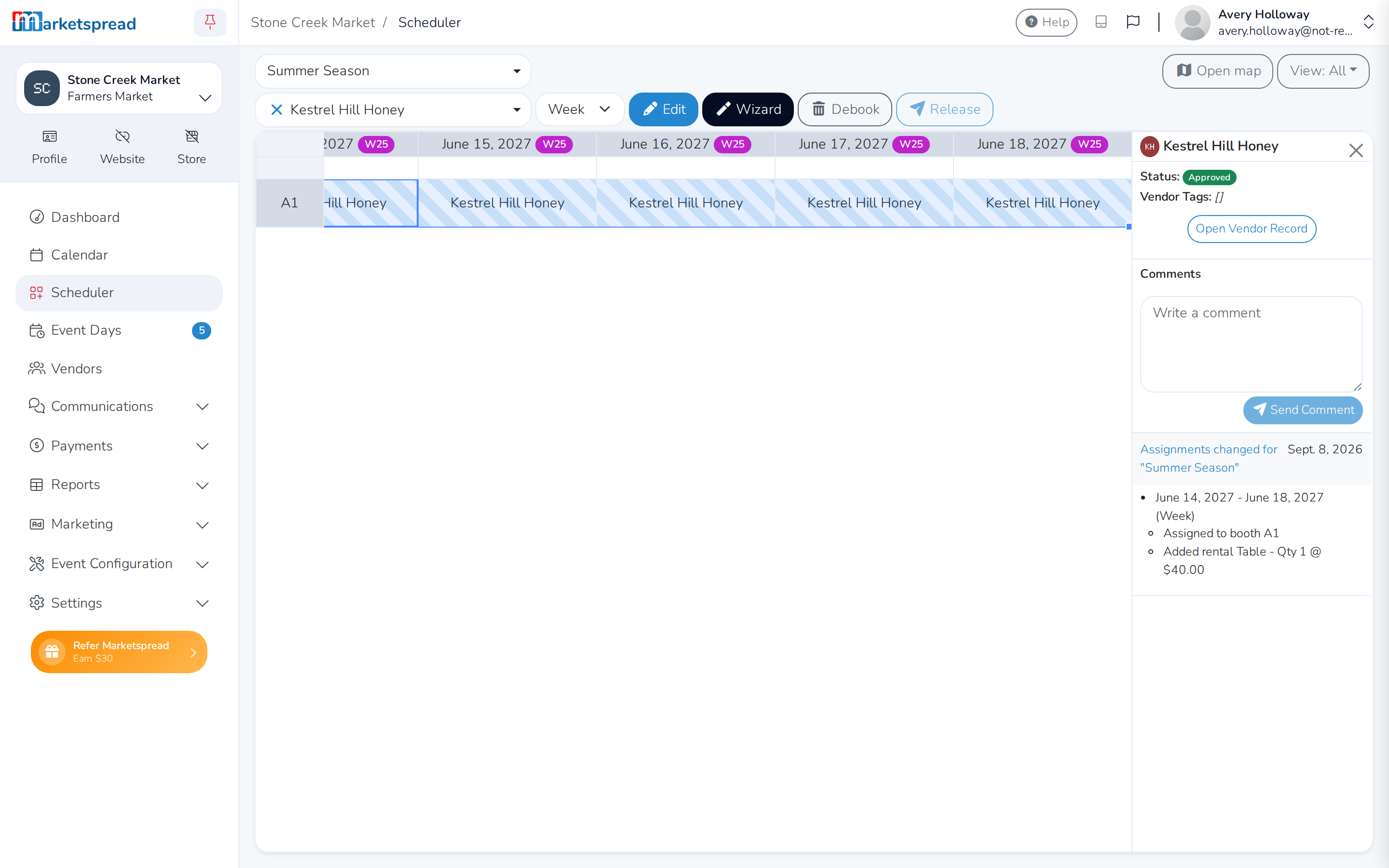Screen dimensions: 1389x868
Task: Send Comment button
Action: (x=1303, y=410)
